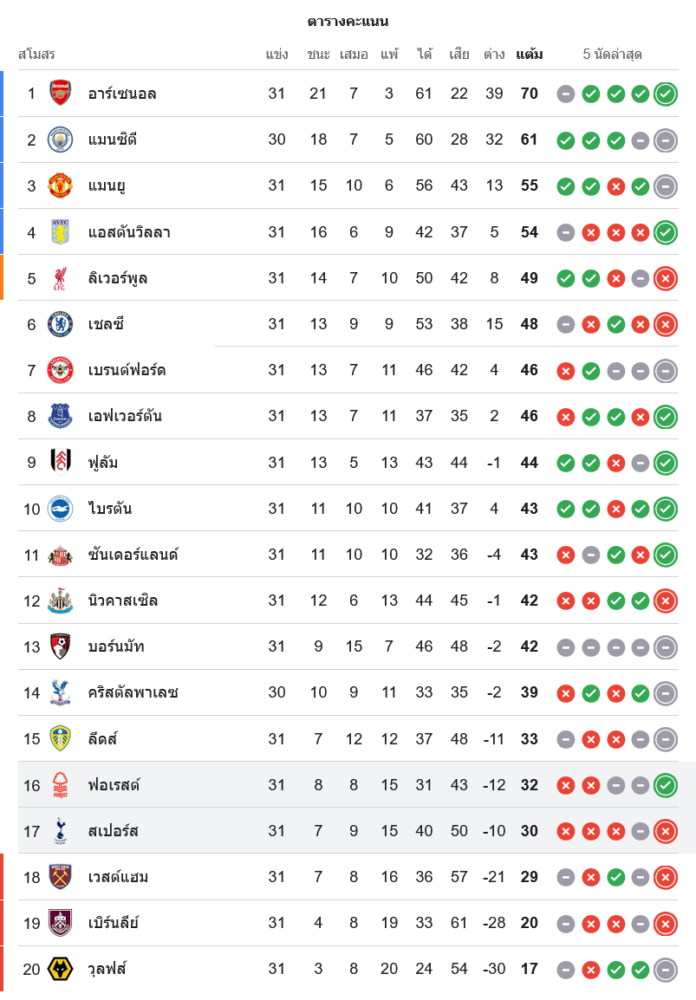Open the เบรนต์ฟอร์ด team link

click(x=127, y=370)
